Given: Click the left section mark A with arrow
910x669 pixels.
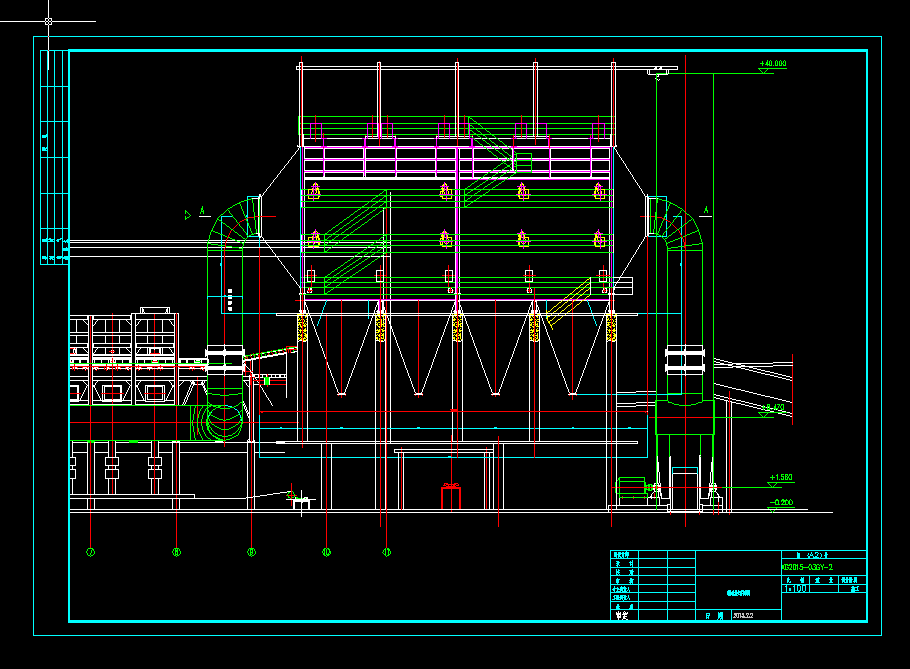Looking at the screenshot, I should (x=197, y=213).
